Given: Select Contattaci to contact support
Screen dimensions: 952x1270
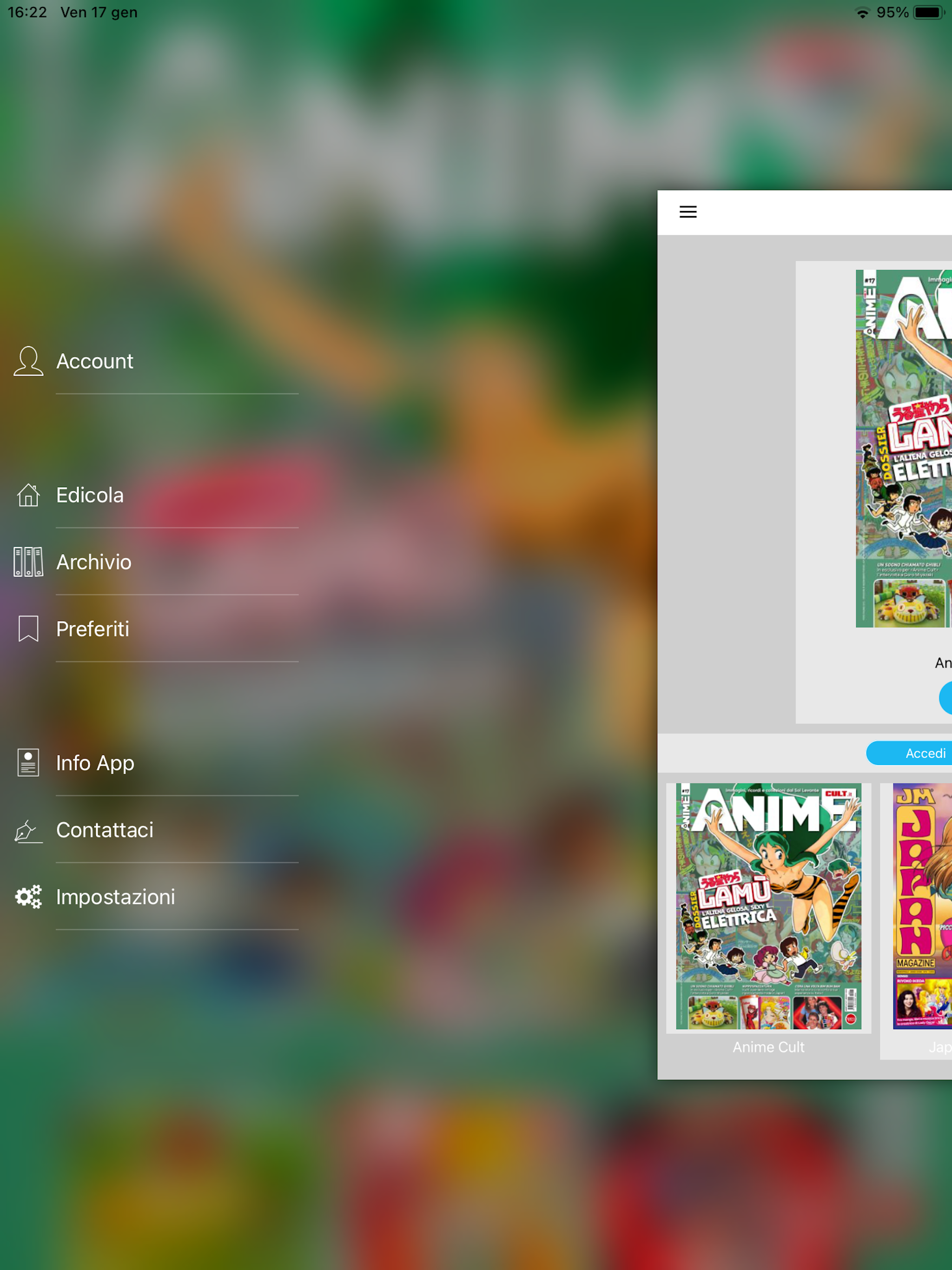Looking at the screenshot, I should (105, 830).
